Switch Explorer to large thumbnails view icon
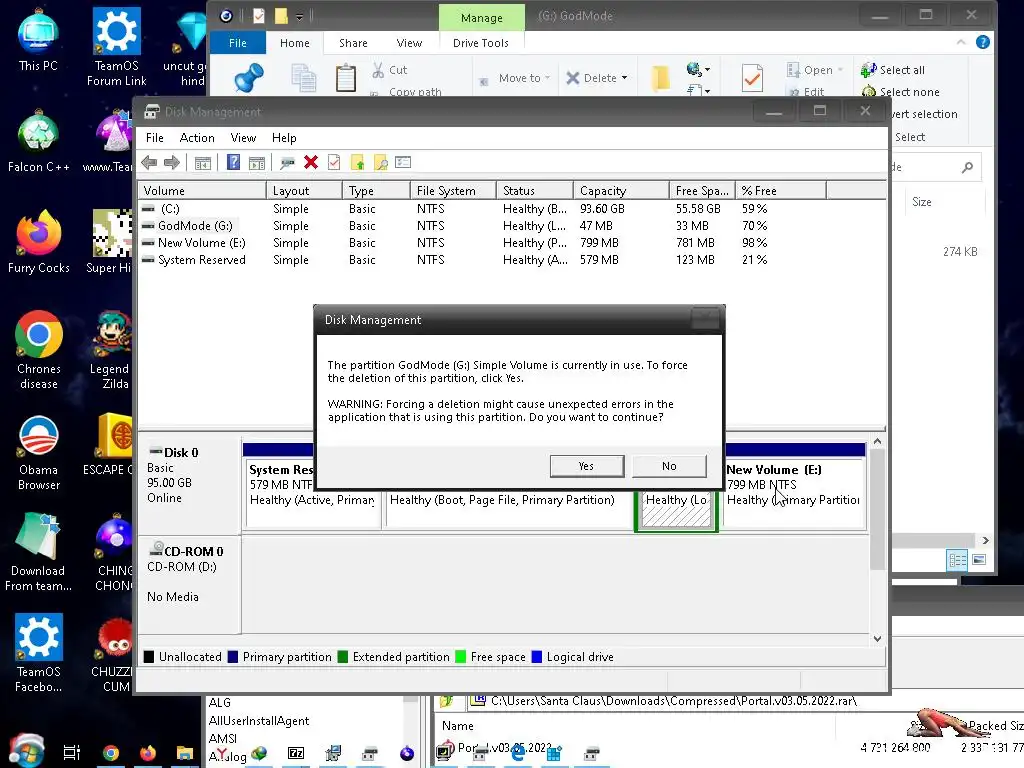This screenshot has width=1024, height=768. 978,560
